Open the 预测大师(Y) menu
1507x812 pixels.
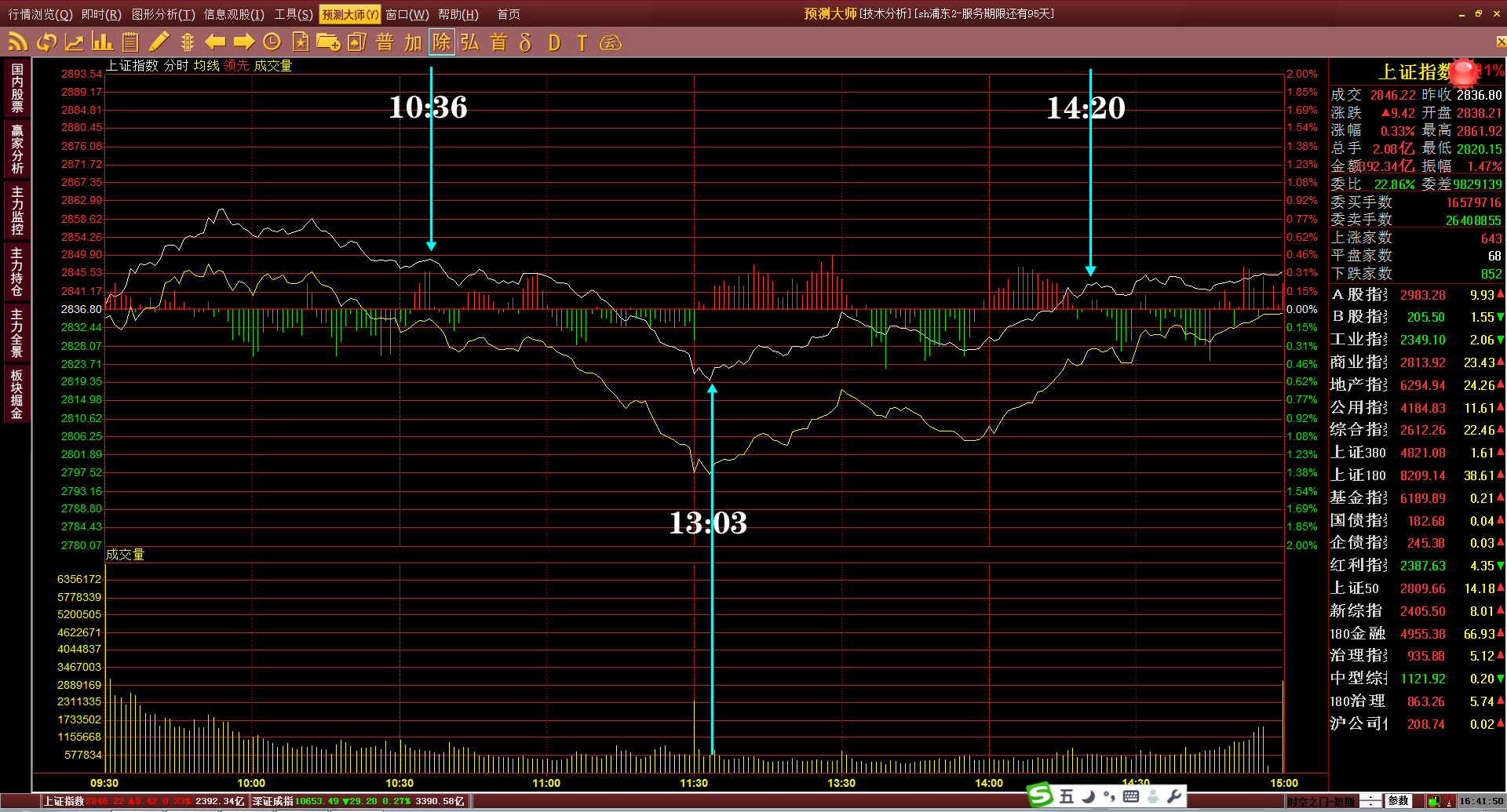coord(350,14)
